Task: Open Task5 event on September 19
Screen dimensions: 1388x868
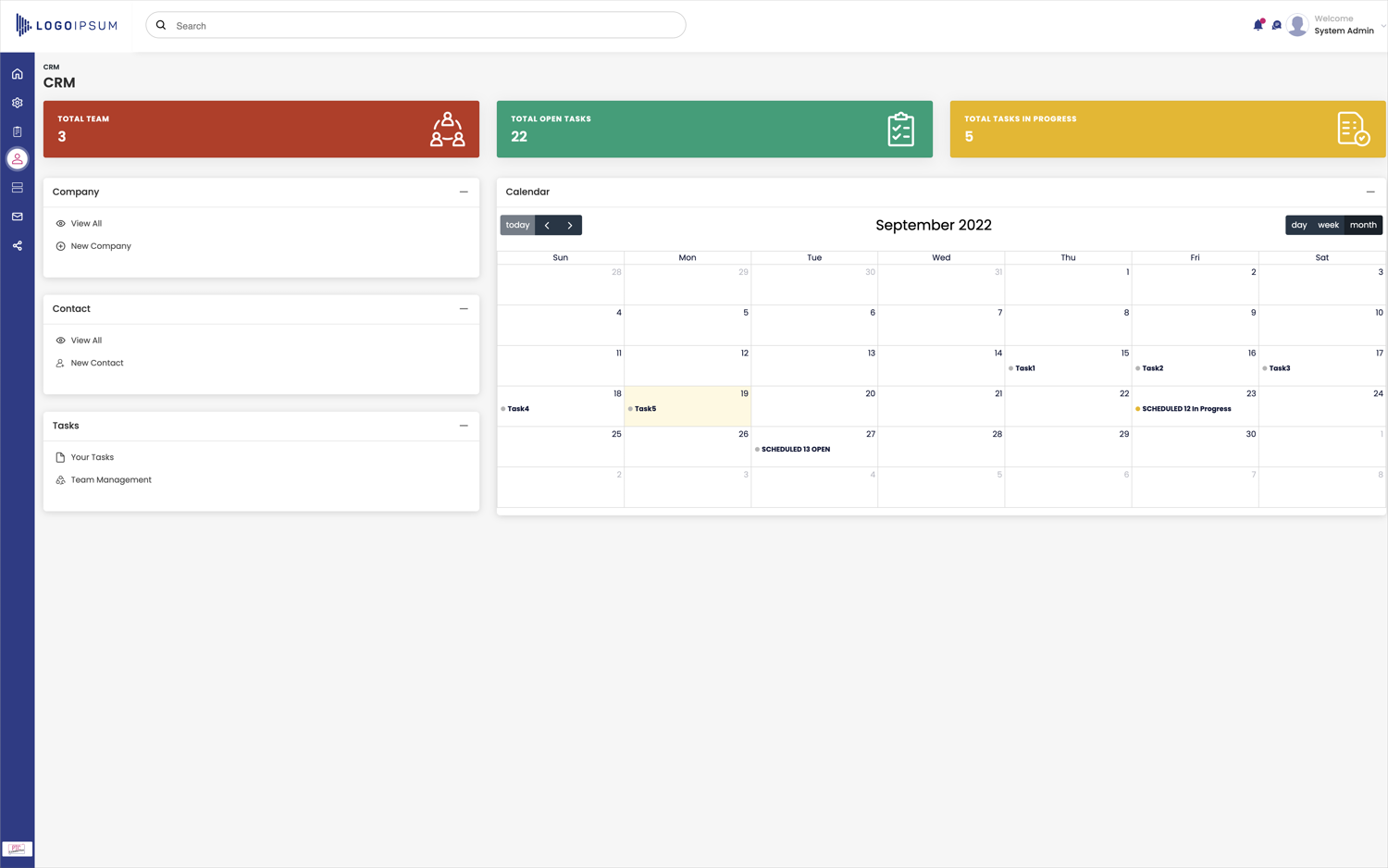Action: (645, 408)
